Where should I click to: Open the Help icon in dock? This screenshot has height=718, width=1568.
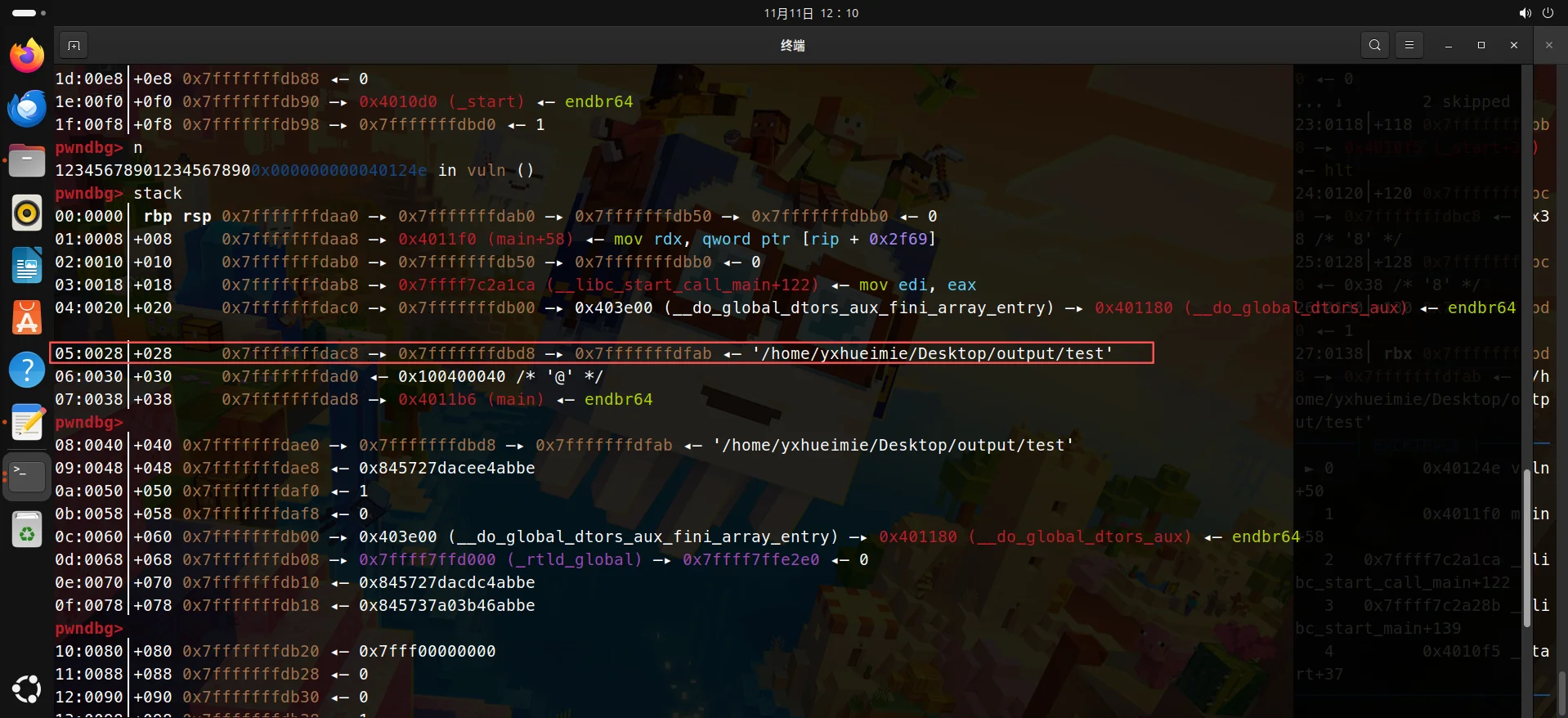point(27,370)
